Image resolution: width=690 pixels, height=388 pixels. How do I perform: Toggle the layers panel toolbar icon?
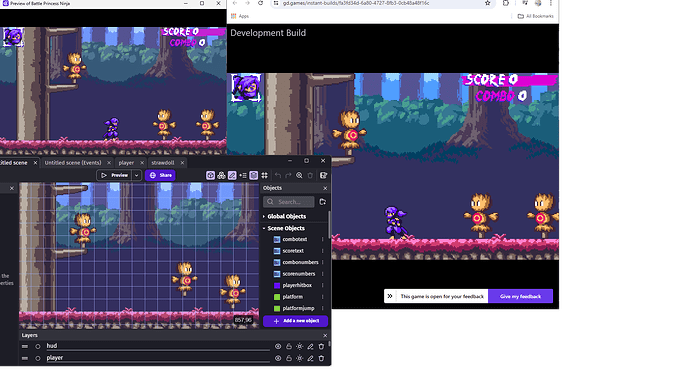(x=253, y=175)
